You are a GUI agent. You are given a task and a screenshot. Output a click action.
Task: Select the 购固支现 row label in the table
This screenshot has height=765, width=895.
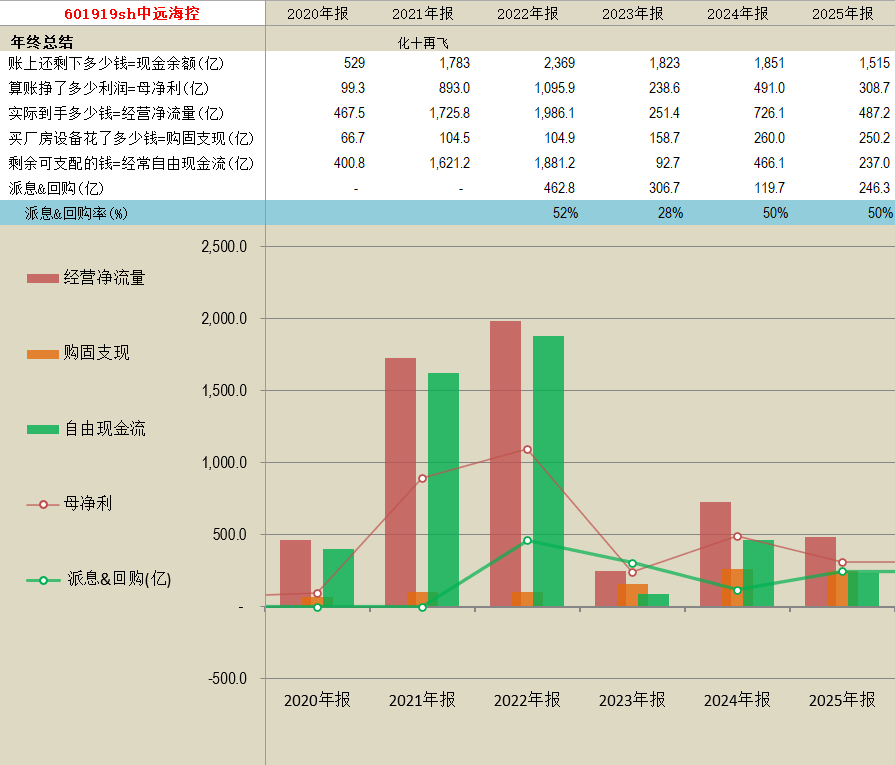click(131, 138)
